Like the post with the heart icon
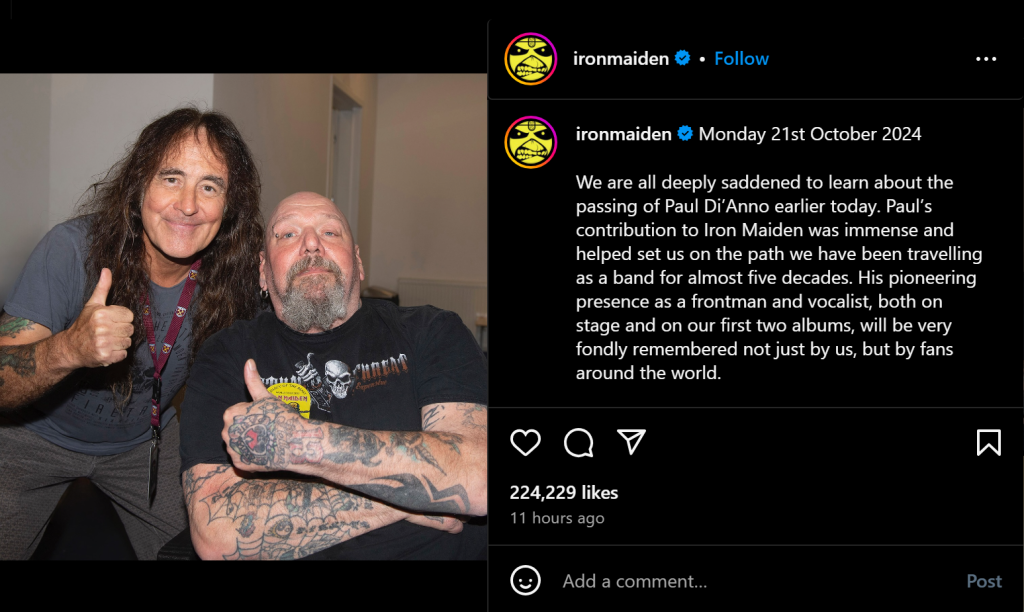 click(x=525, y=443)
